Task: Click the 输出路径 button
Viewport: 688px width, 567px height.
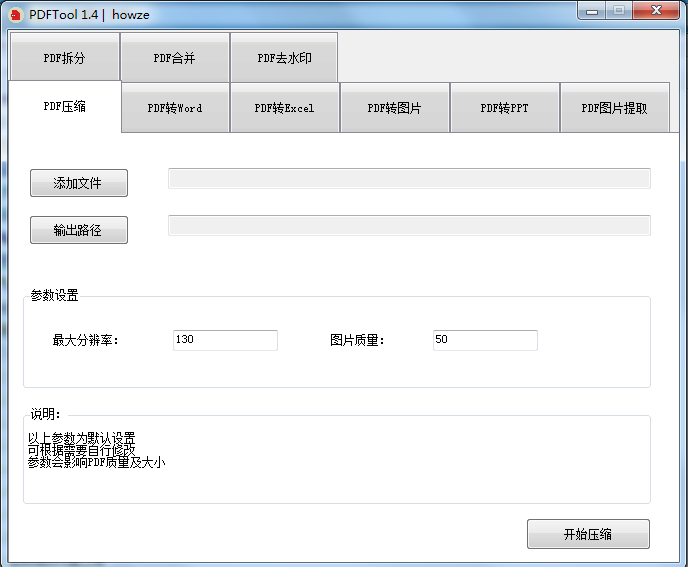Action: (79, 230)
